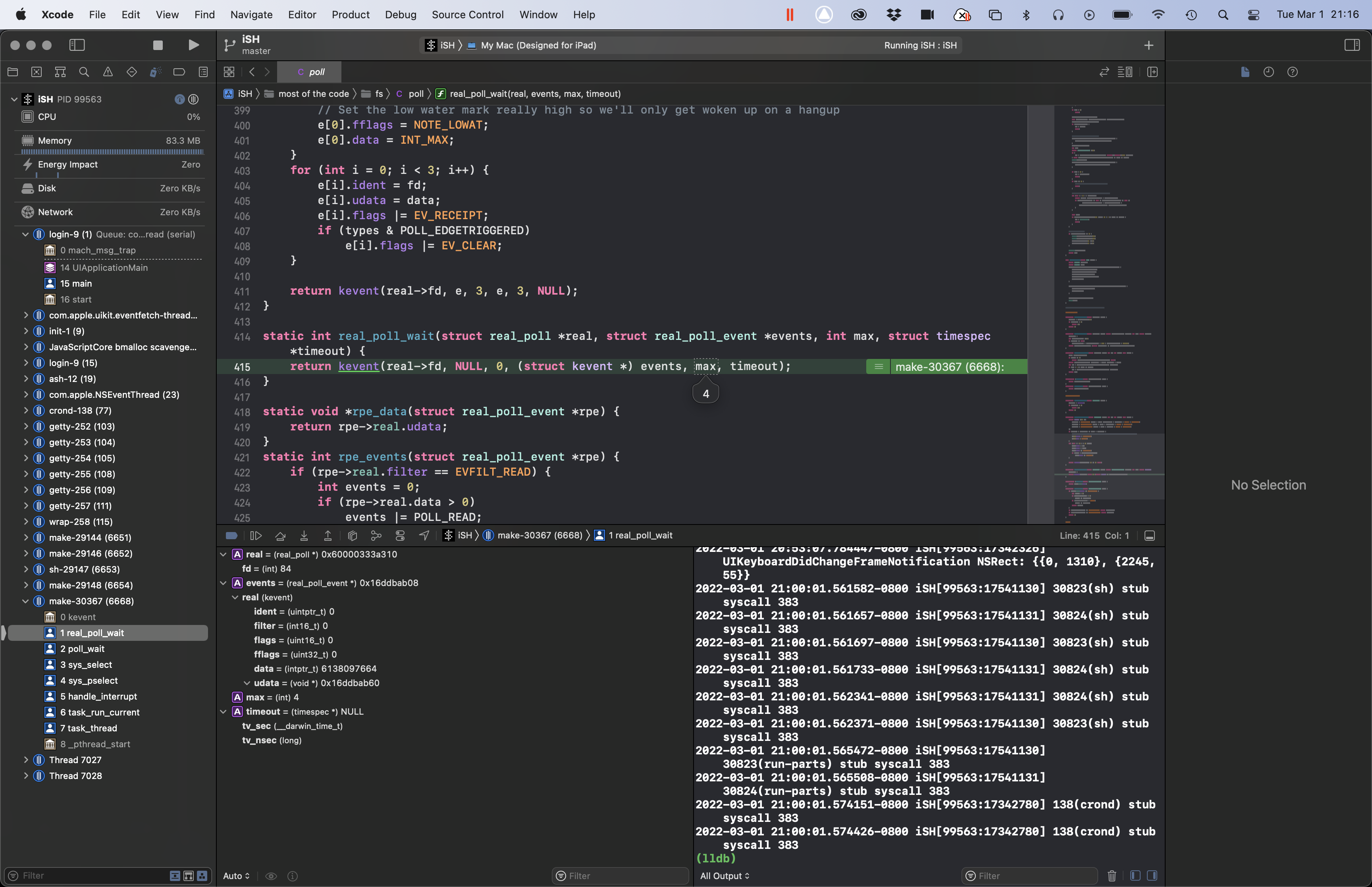Click the console output Filter field
The height and width of the screenshot is (887, 1372).
click(1029, 876)
